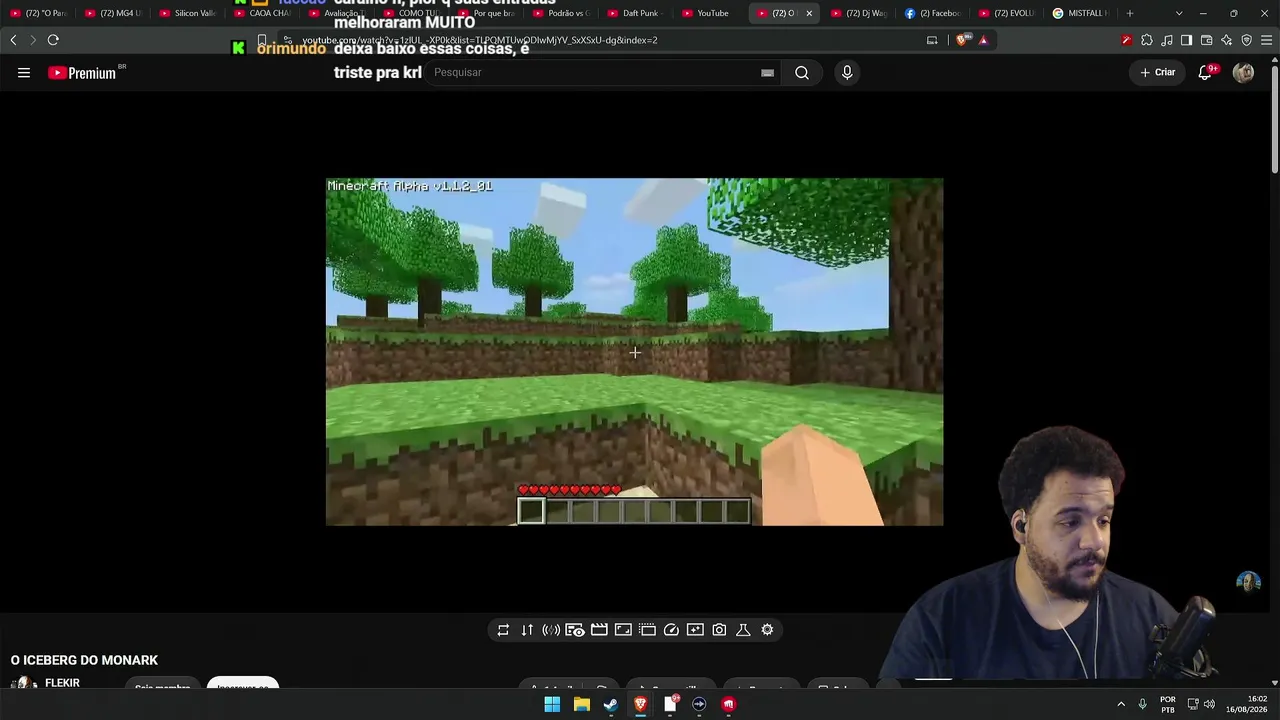Screen dimensions: 1280x720
Task: Open the browser extensions puzzle icon
Action: (1147, 40)
